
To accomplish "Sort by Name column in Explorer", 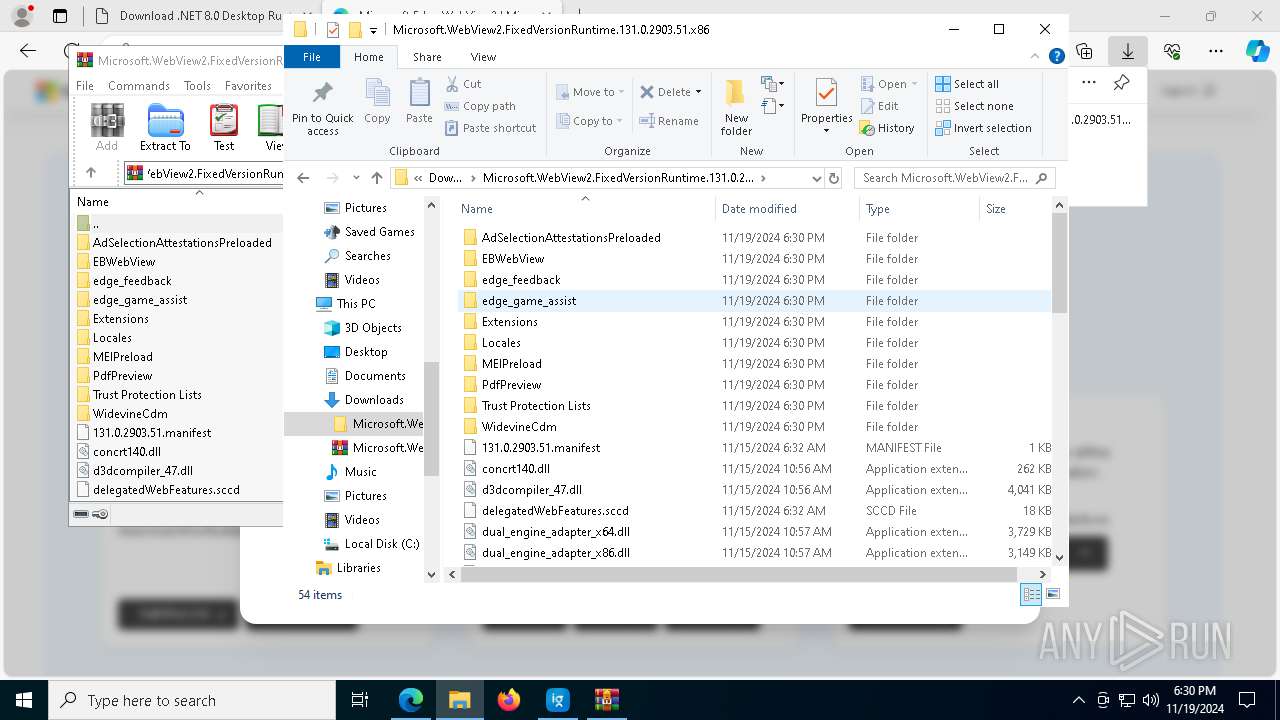I will pyautogui.click(x=585, y=209).
